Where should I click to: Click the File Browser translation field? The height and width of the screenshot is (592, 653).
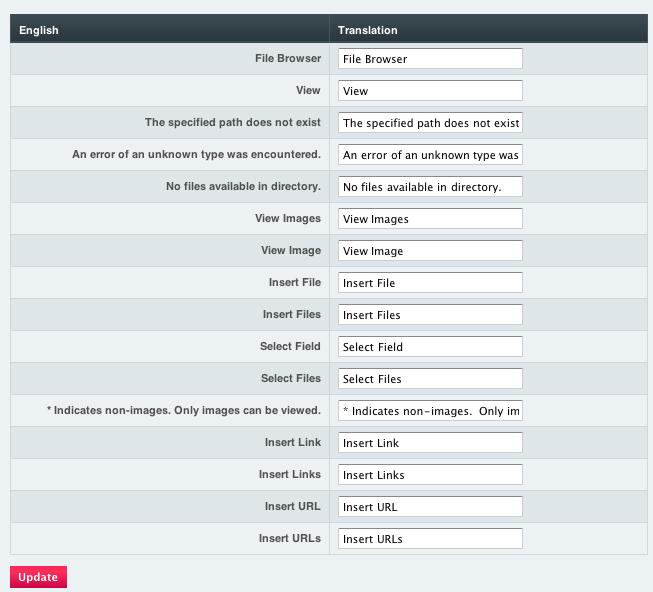tap(430, 59)
